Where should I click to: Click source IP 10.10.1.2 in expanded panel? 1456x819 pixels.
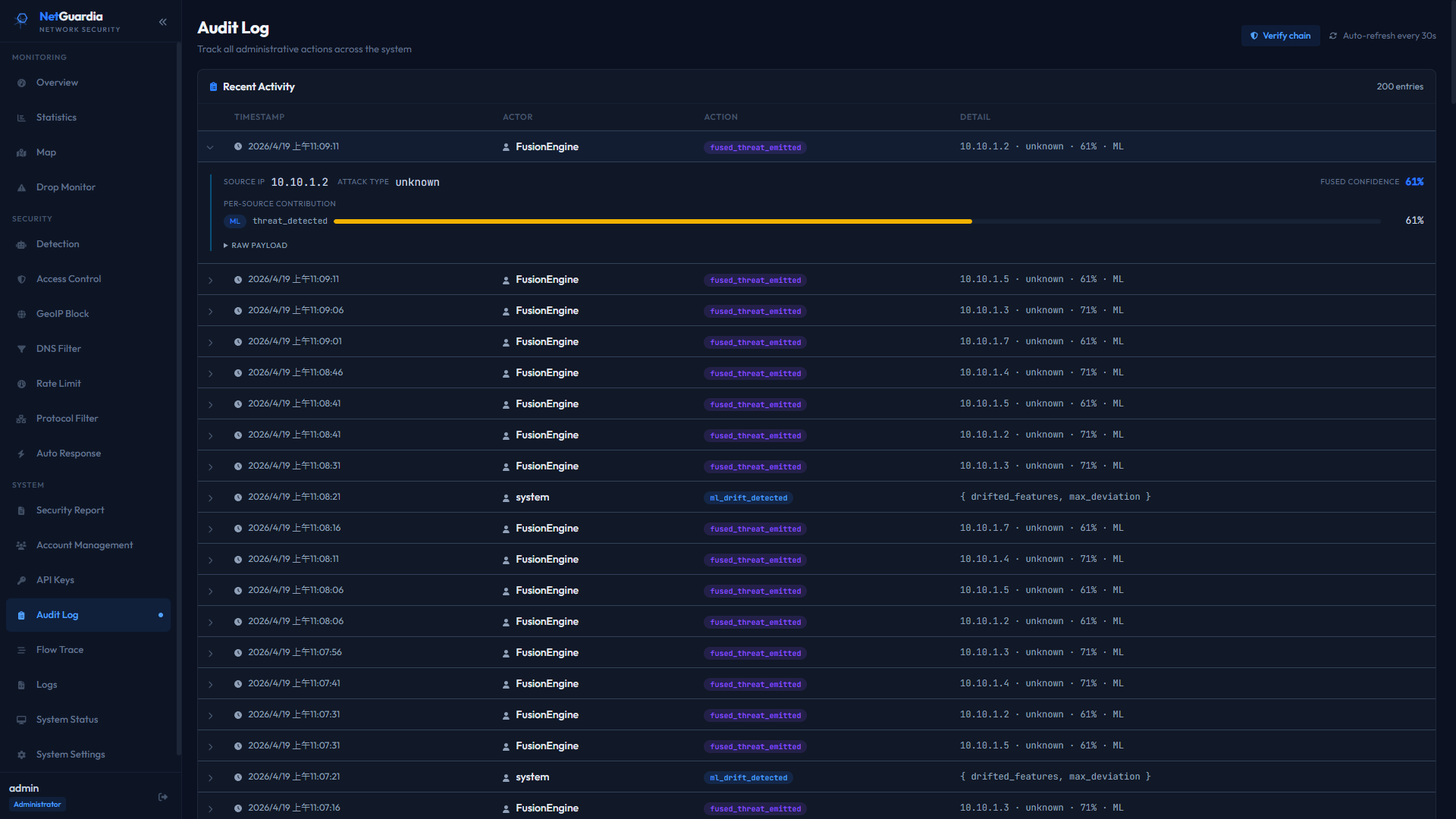click(x=300, y=182)
